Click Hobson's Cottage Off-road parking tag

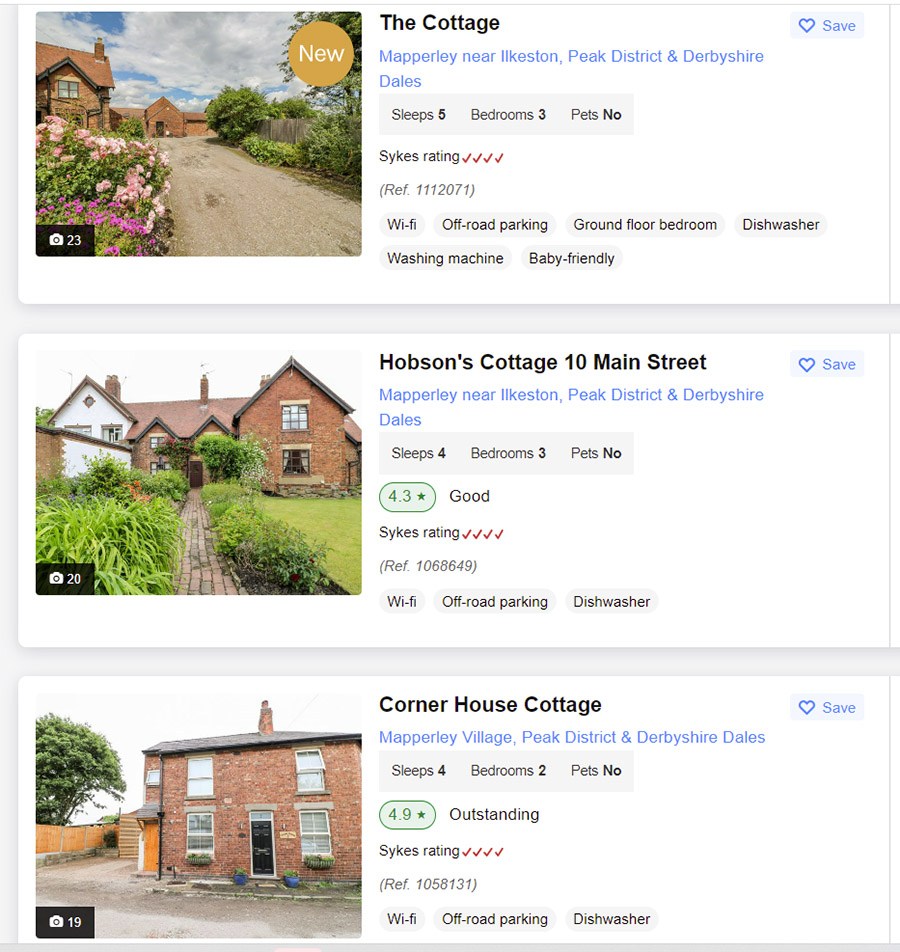pos(494,602)
